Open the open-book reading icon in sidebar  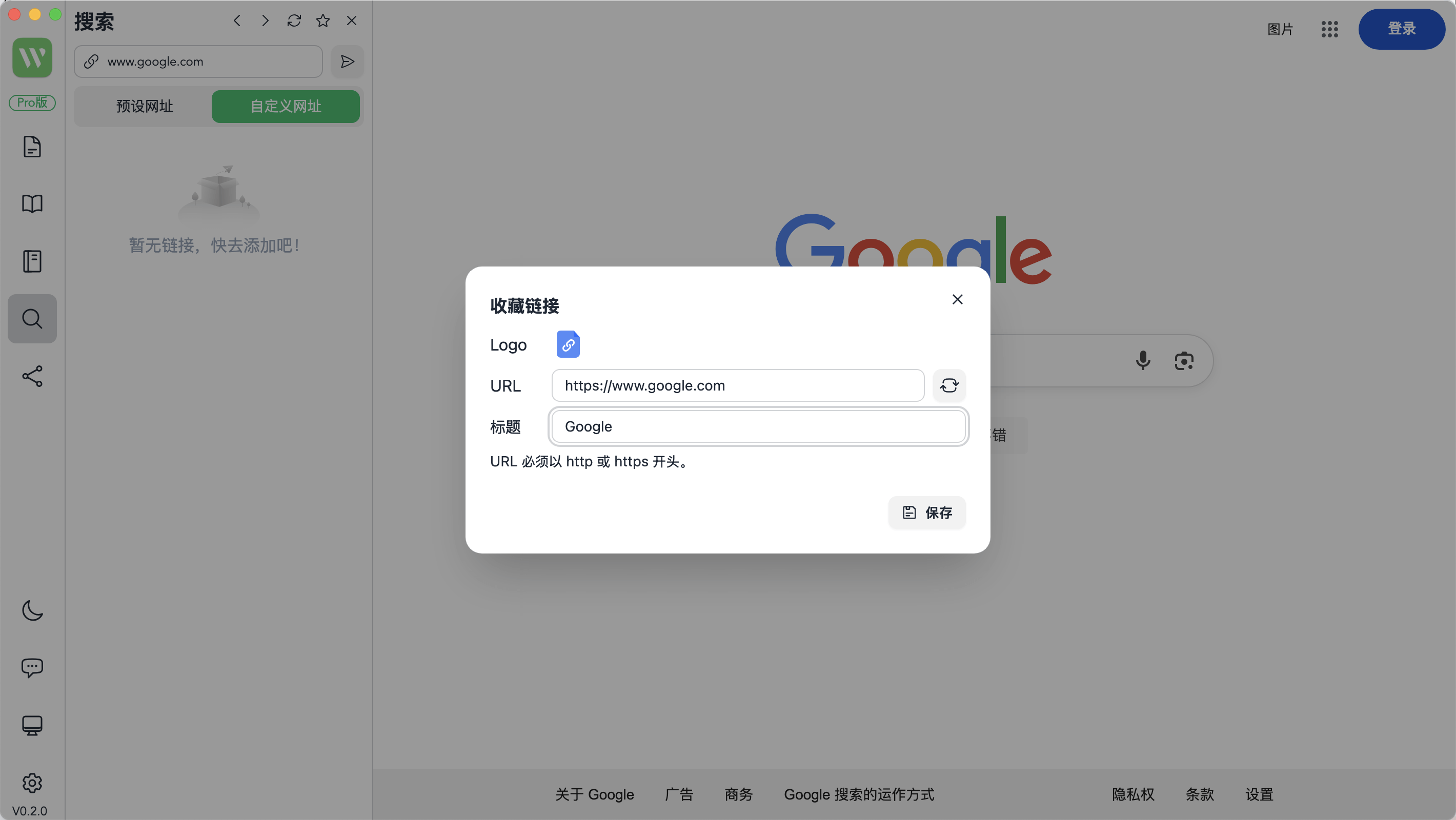click(x=32, y=204)
